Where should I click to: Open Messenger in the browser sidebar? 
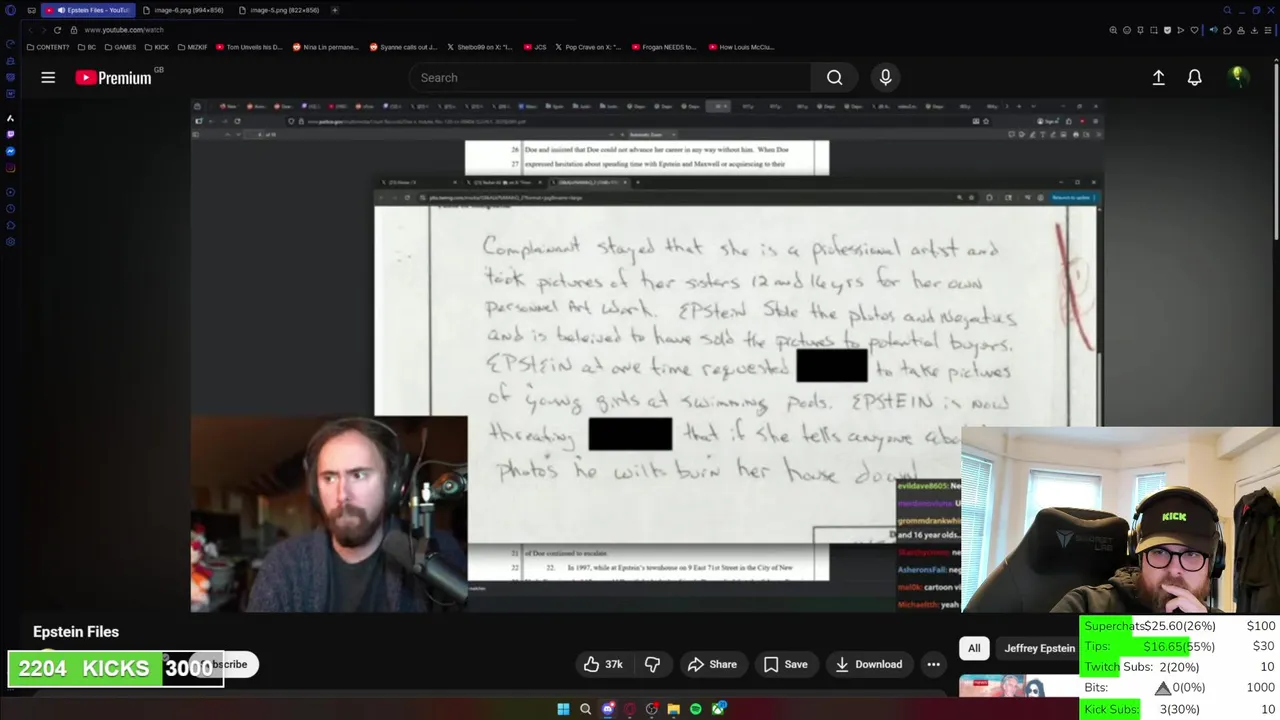(x=11, y=151)
